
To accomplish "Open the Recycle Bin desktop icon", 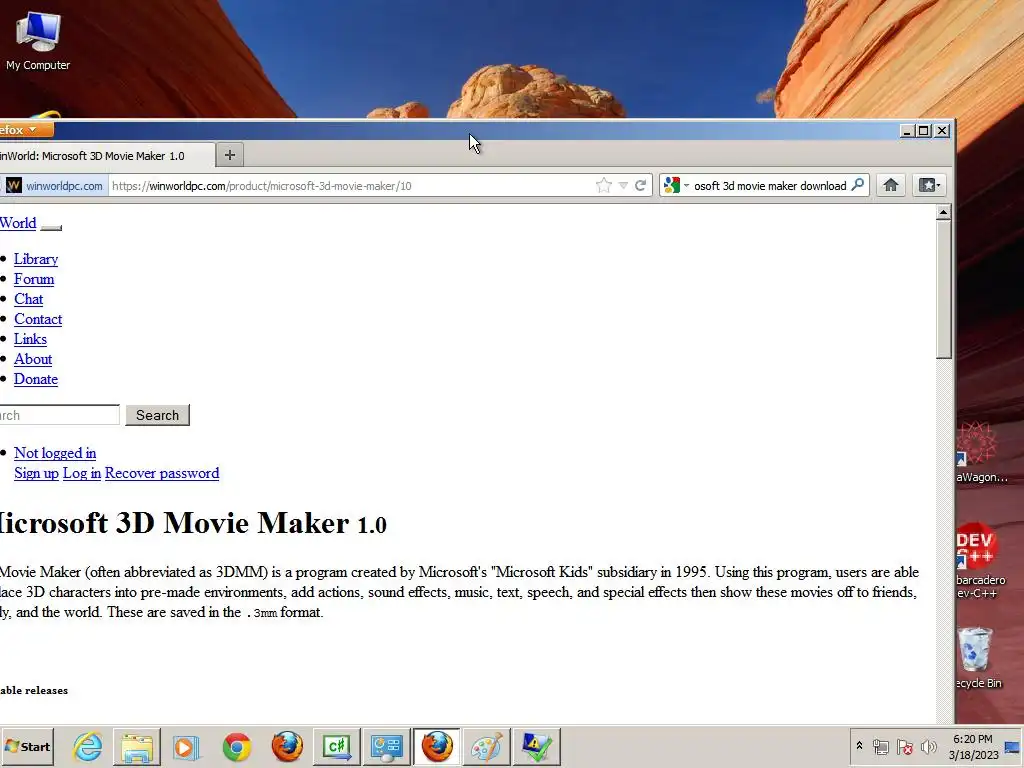I will pyautogui.click(x=978, y=657).
